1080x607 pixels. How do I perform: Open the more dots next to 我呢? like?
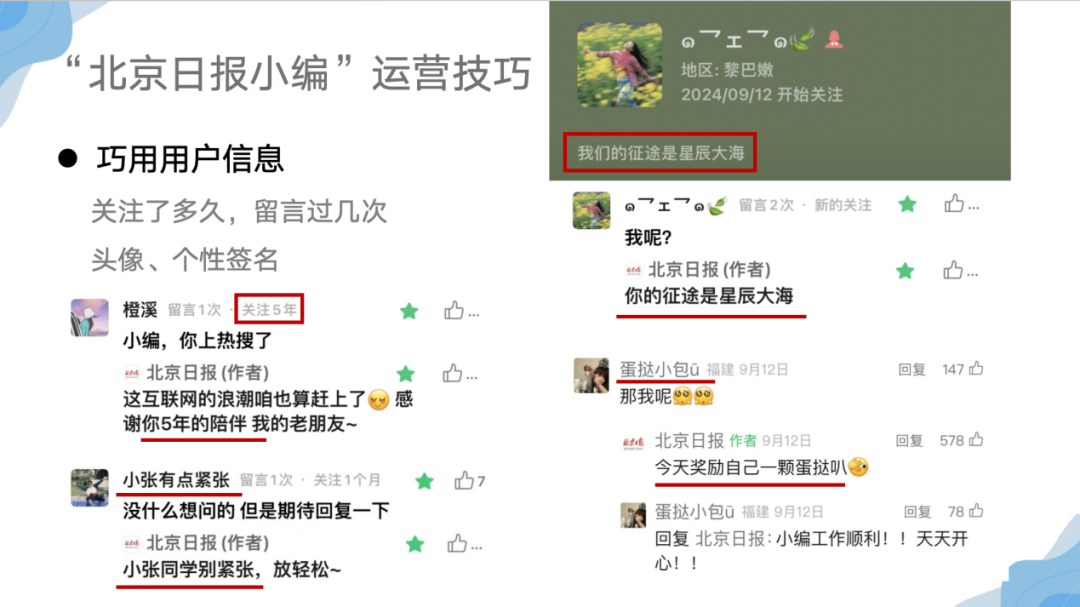point(973,207)
